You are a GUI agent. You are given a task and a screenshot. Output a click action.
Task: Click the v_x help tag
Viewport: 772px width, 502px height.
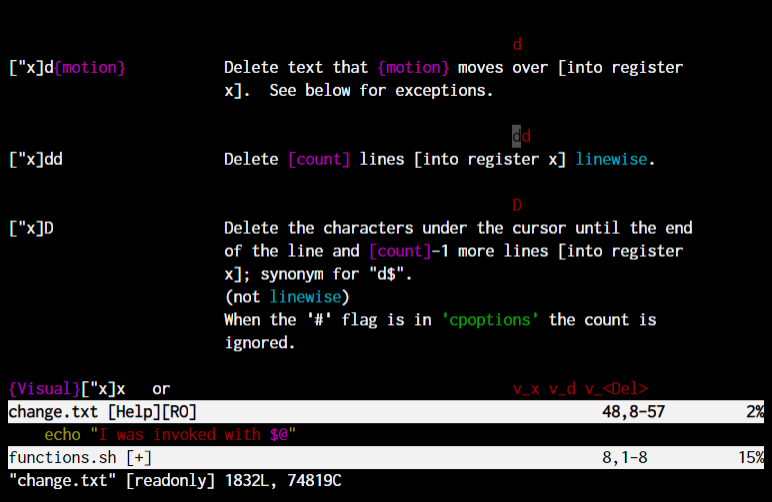[x=526, y=389]
